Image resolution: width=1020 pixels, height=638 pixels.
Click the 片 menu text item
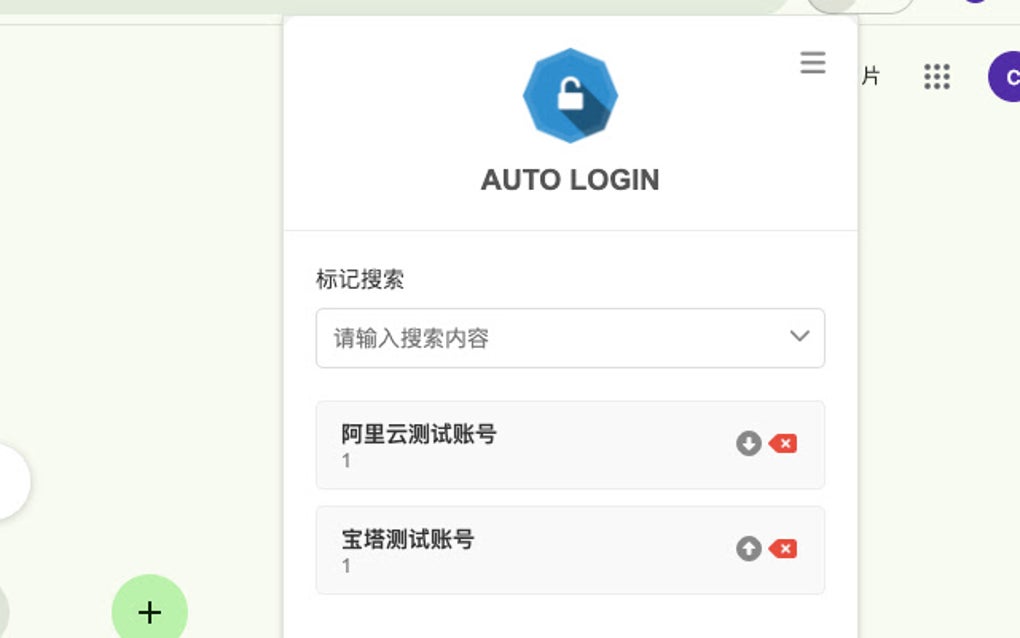(x=871, y=76)
